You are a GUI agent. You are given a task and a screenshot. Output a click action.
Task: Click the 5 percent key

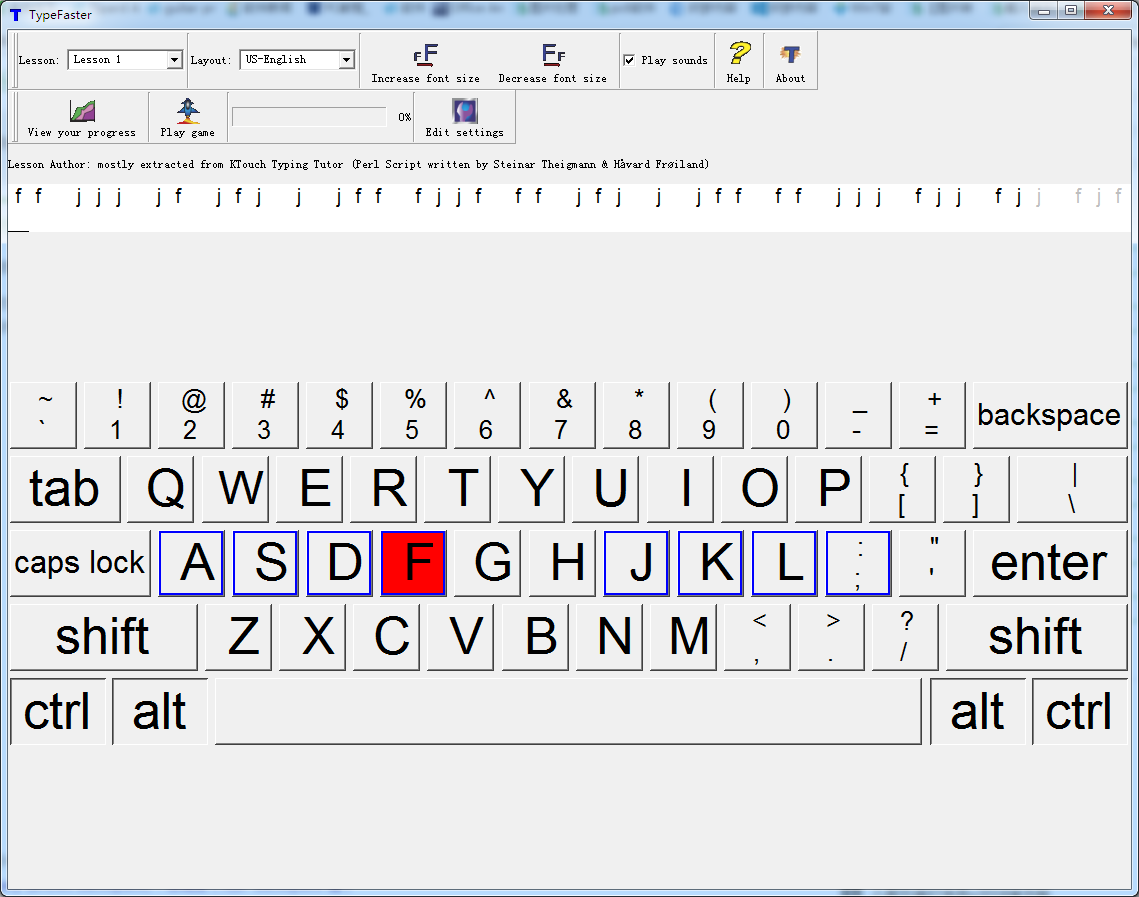coord(413,415)
